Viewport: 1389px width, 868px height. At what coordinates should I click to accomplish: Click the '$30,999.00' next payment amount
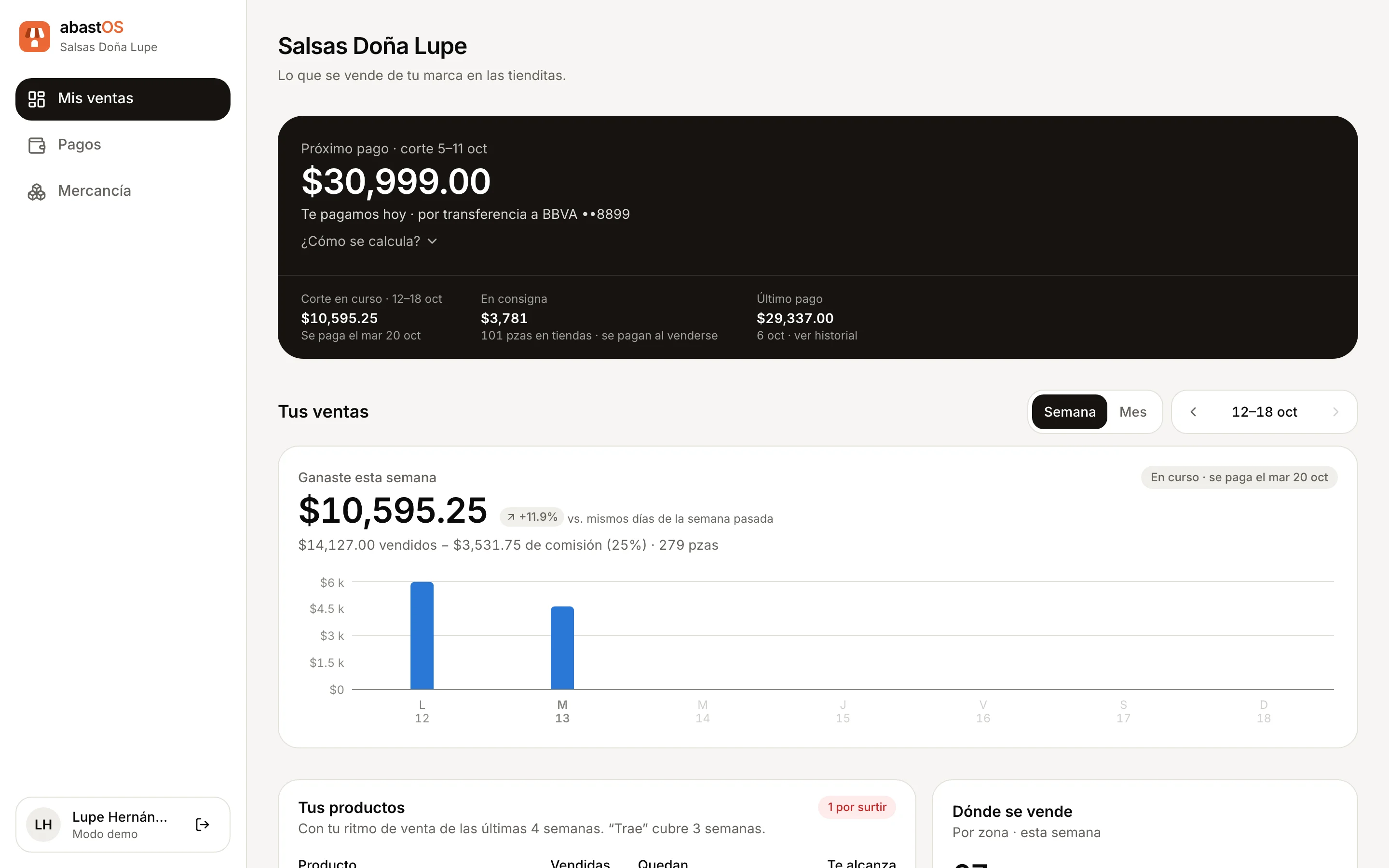coord(396,181)
